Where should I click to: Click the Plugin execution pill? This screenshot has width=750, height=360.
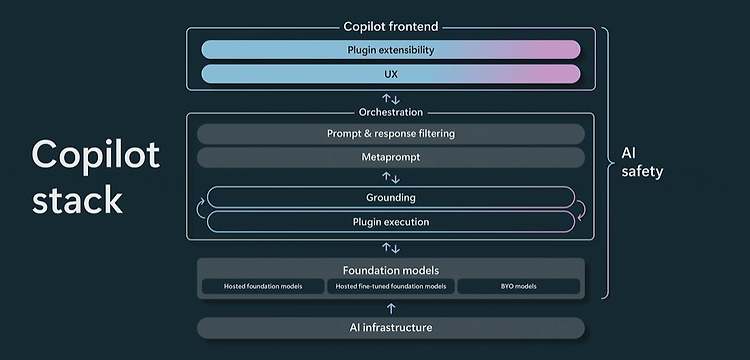390,222
